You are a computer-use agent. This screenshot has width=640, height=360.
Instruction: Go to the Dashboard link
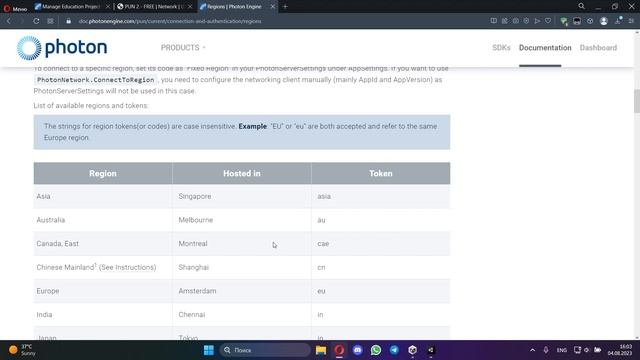click(x=598, y=48)
